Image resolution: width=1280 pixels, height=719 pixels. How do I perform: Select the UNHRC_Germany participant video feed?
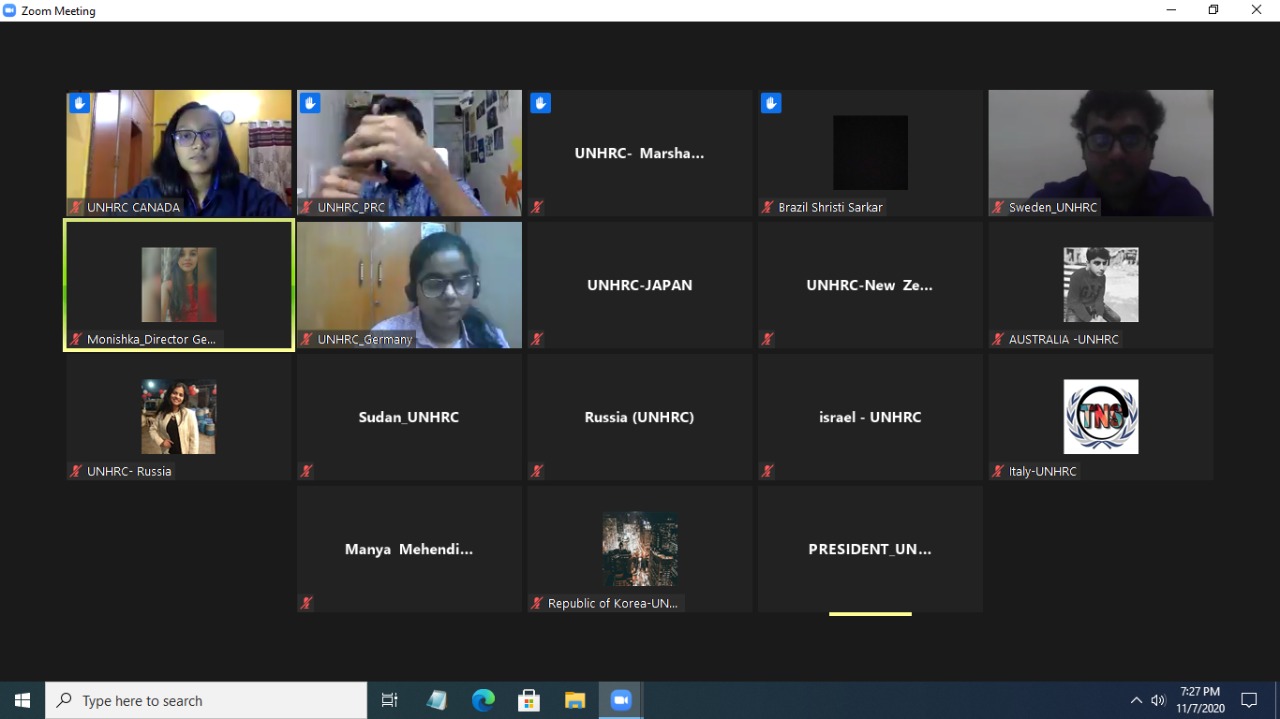click(409, 285)
